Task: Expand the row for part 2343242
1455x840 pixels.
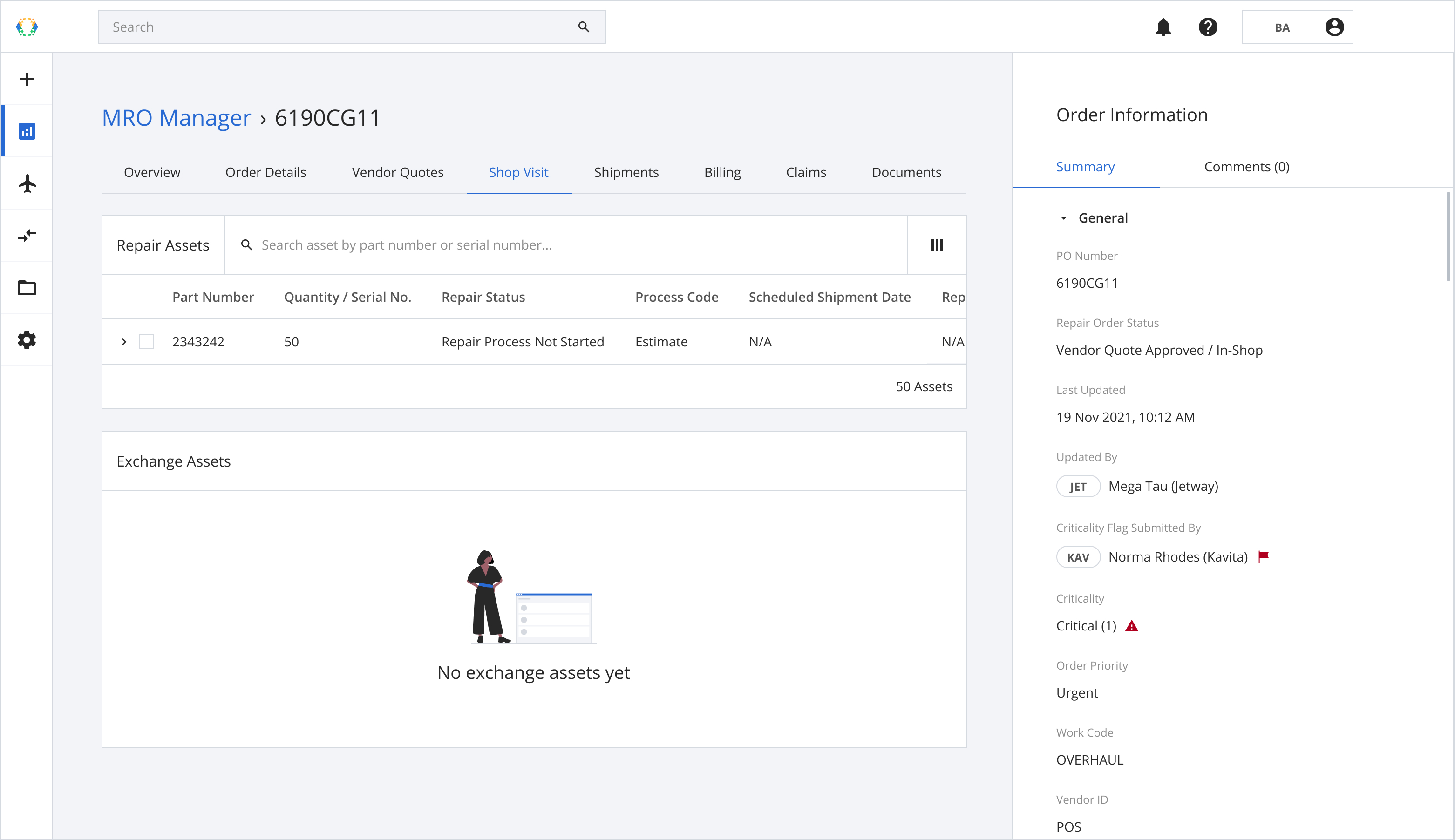Action: point(123,342)
